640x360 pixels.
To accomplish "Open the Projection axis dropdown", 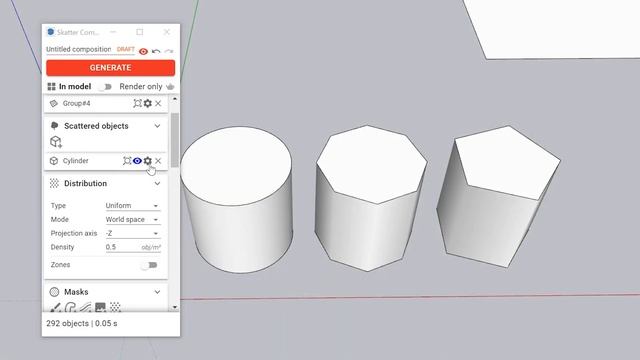I will tap(133, 233).
